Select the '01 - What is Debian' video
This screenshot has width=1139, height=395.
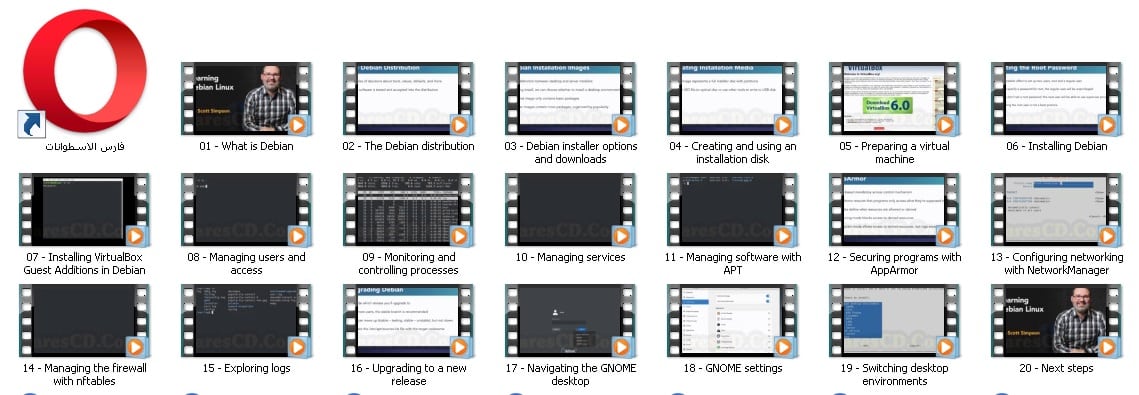click(246, 99)
